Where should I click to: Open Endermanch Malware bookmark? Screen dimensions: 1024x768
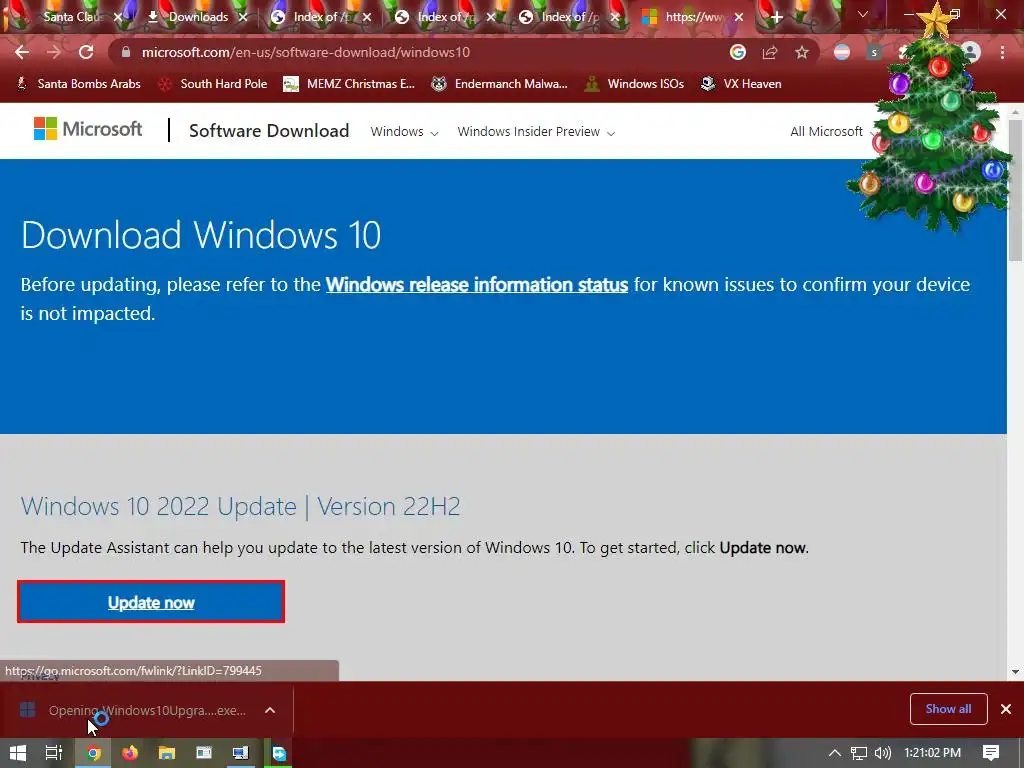tap(500, 84)
